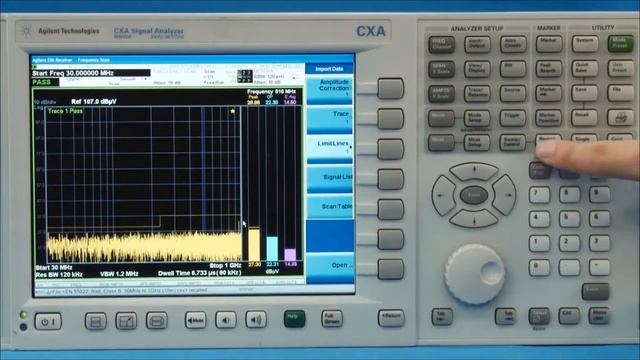Push the System key
Screen dimensions: 640x360
coord(584,44)
